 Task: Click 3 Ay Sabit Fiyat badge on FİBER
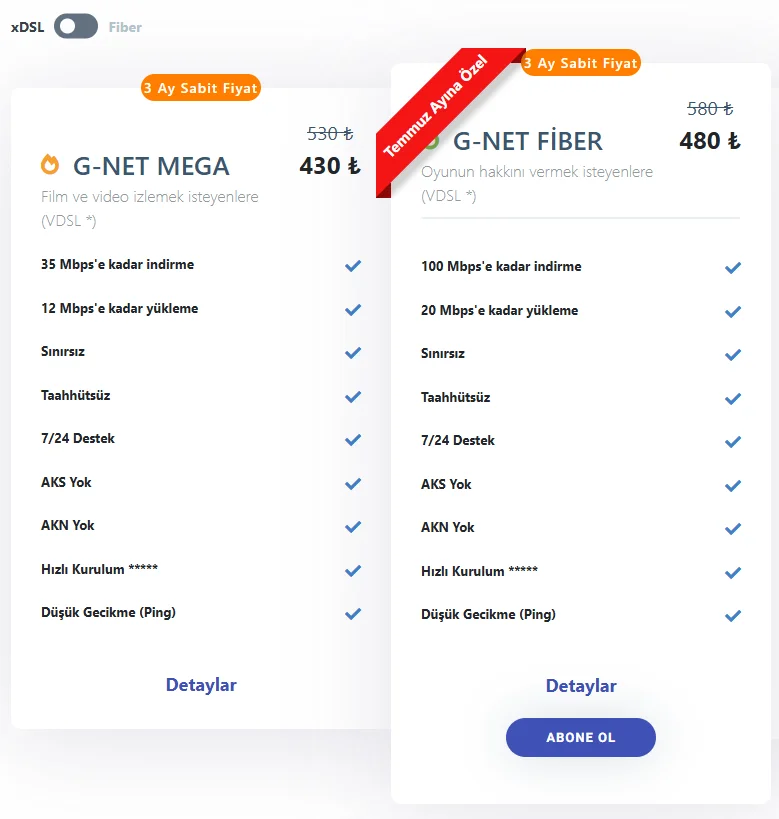click(x=580, y=63)
